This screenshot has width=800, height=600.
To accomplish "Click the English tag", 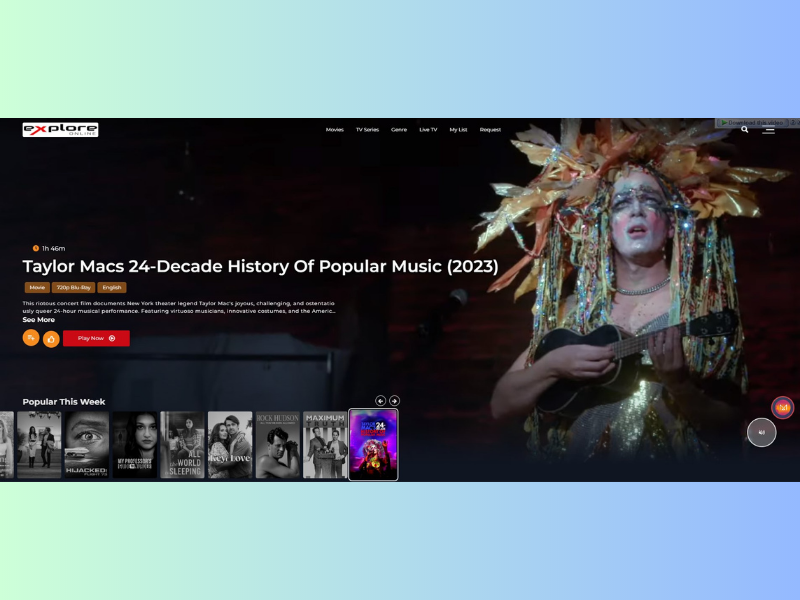I will point(112,287).
